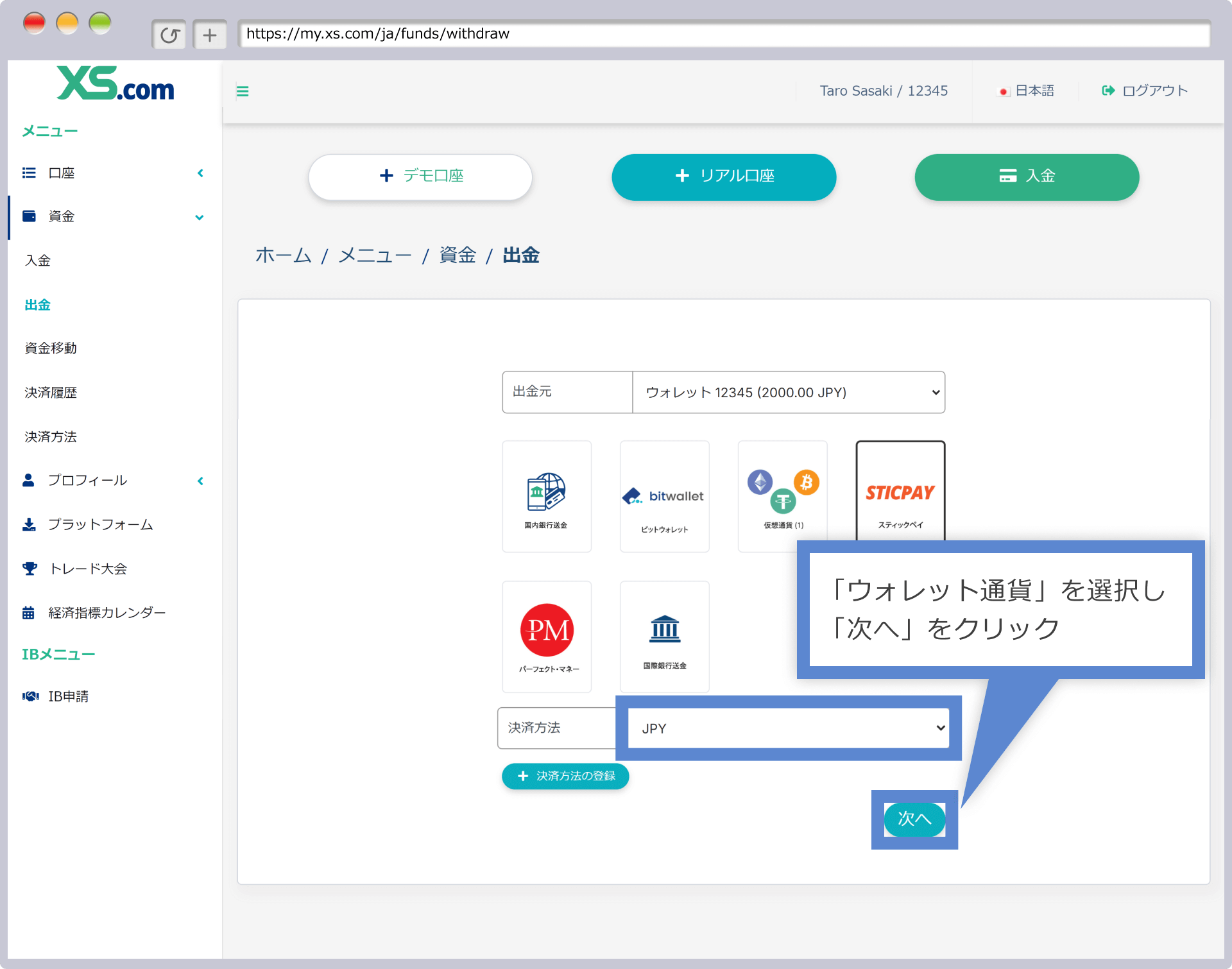Click the IBメニュー section heading

coord(58,655)
